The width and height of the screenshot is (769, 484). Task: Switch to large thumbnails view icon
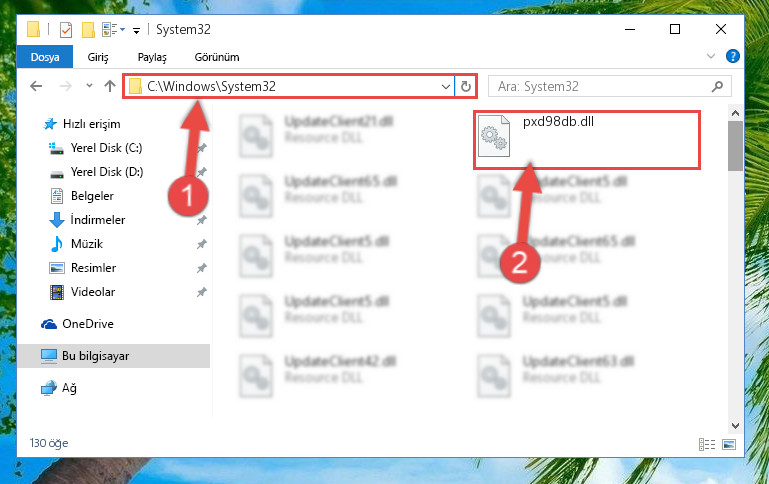tap(729, 444)
